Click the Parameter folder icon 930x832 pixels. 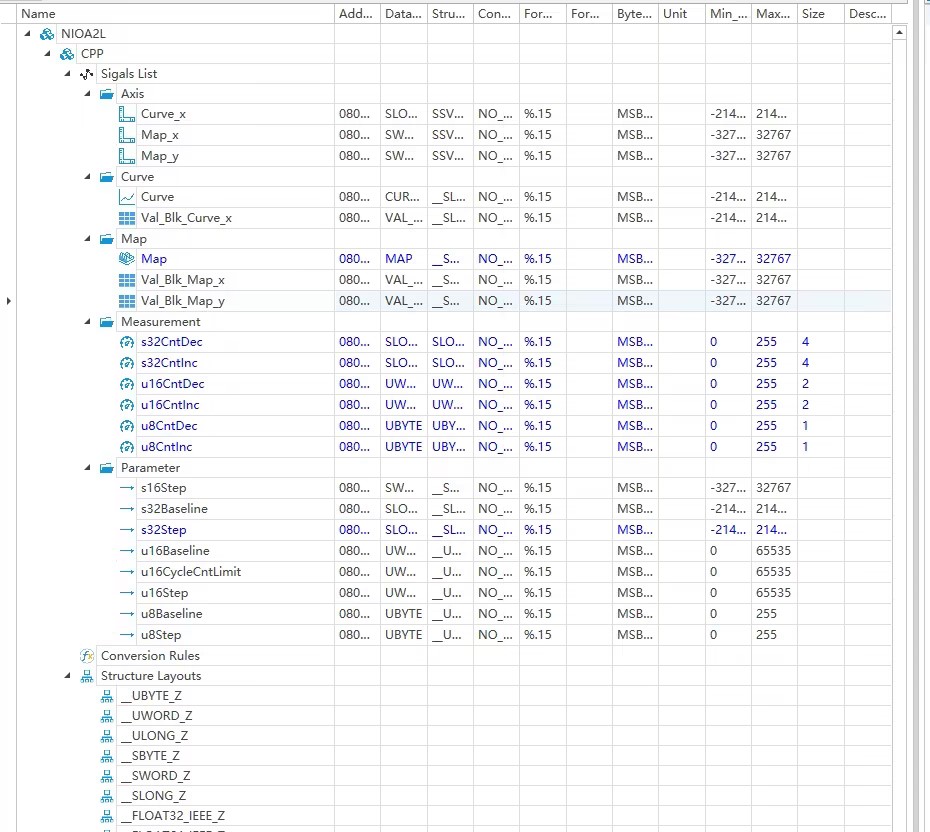[x=107, y=468]
